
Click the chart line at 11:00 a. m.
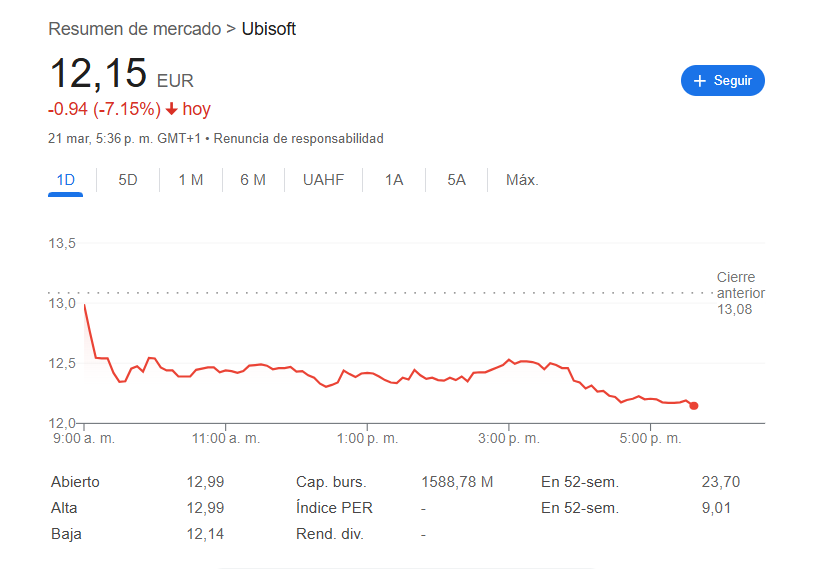point(226,370)
